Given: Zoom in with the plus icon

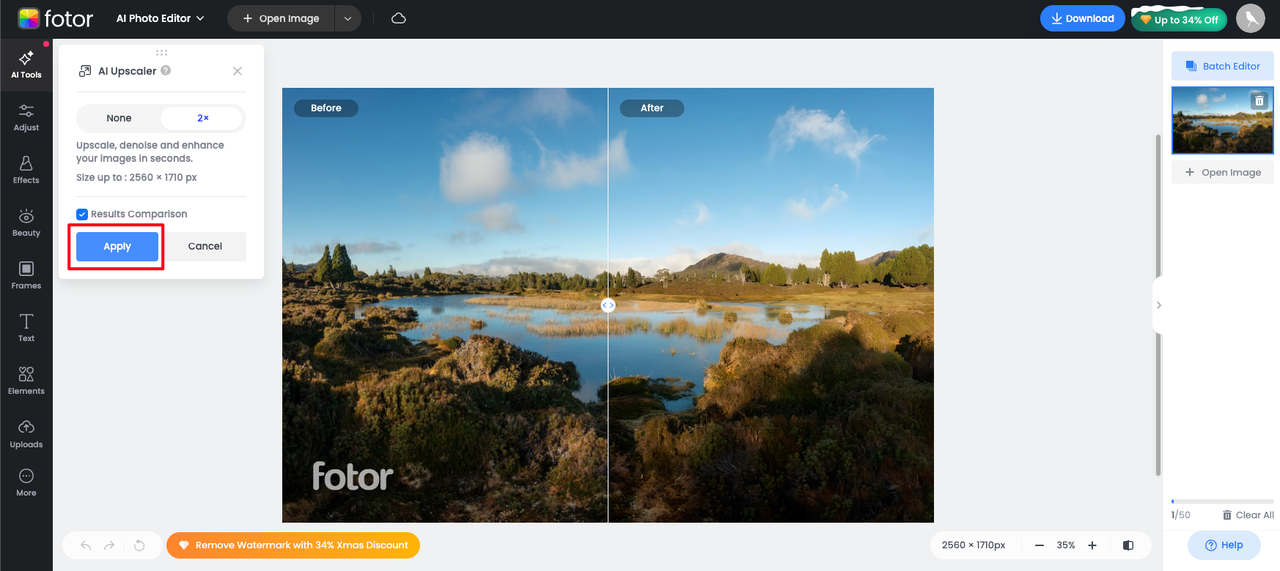Looking at the screenshot, I should [x=1092, y=545].
